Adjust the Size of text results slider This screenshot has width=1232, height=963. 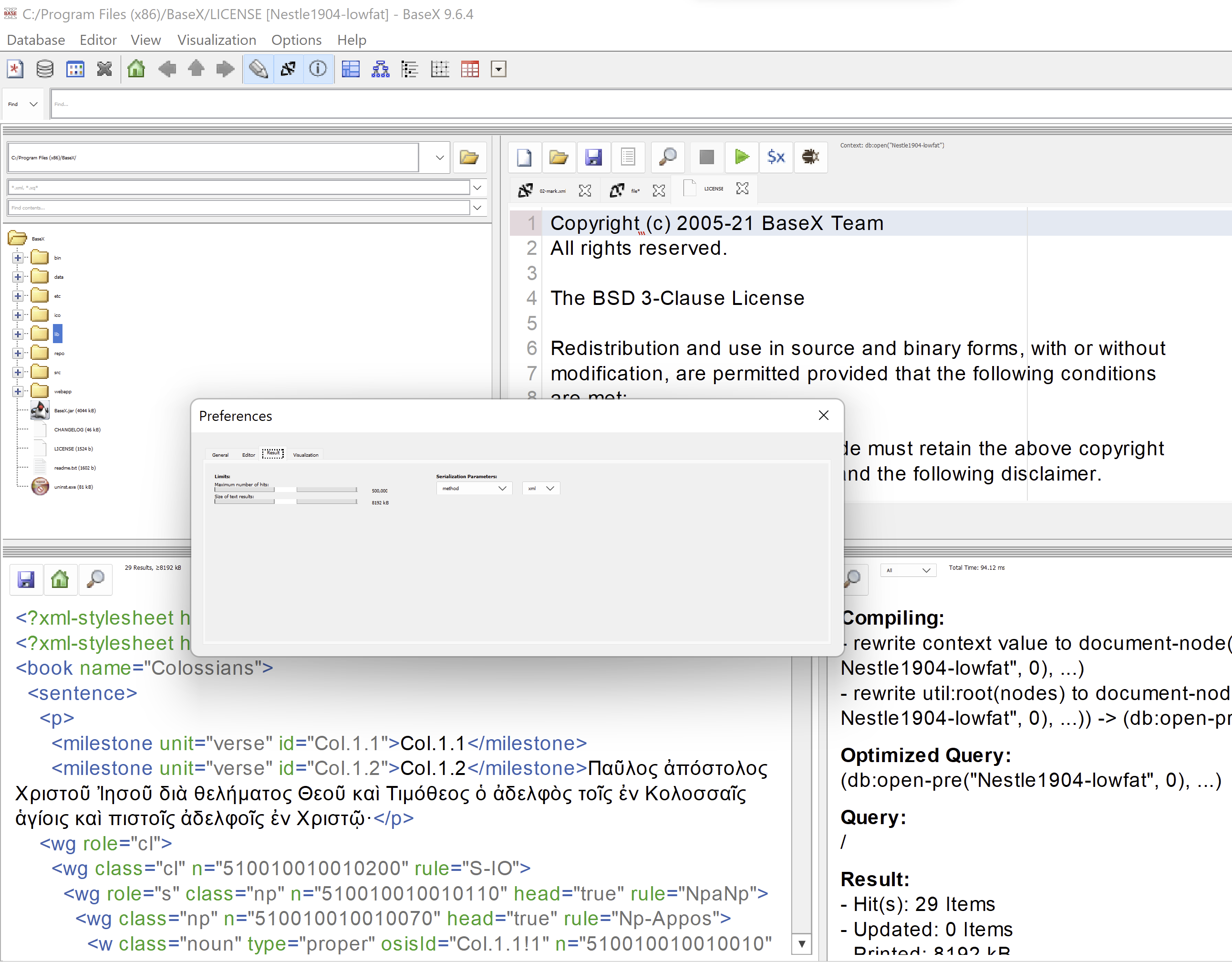(x=285, y=502)
